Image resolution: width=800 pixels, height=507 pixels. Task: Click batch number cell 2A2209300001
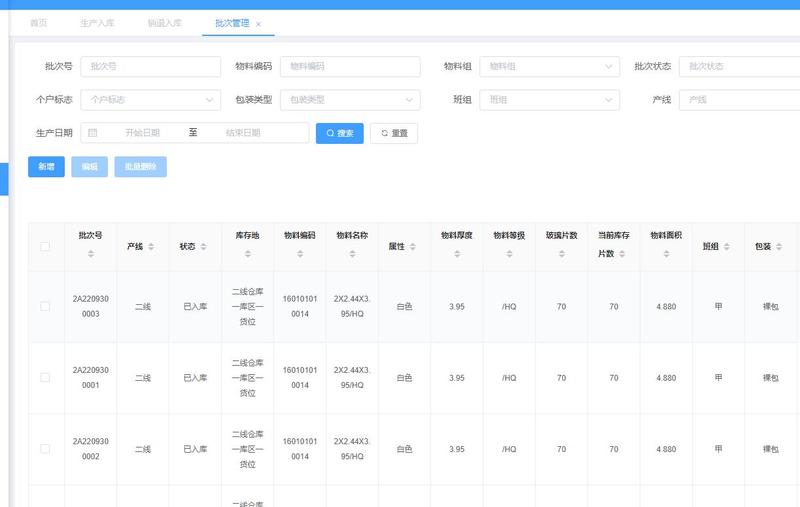(x=91, y=377)
